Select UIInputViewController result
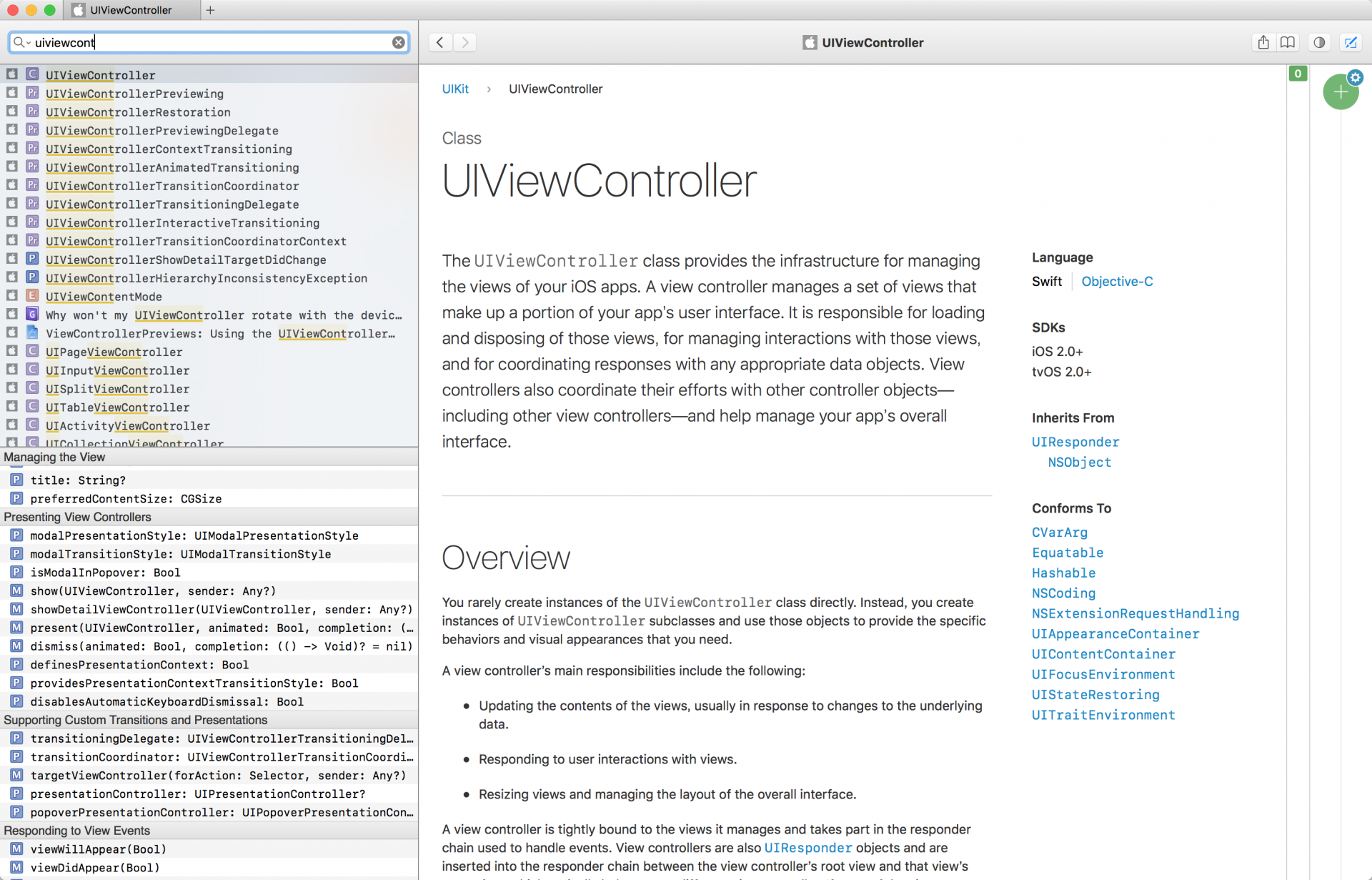The image size is (1372, 880). pyautogui.click(x=209, y=370)
